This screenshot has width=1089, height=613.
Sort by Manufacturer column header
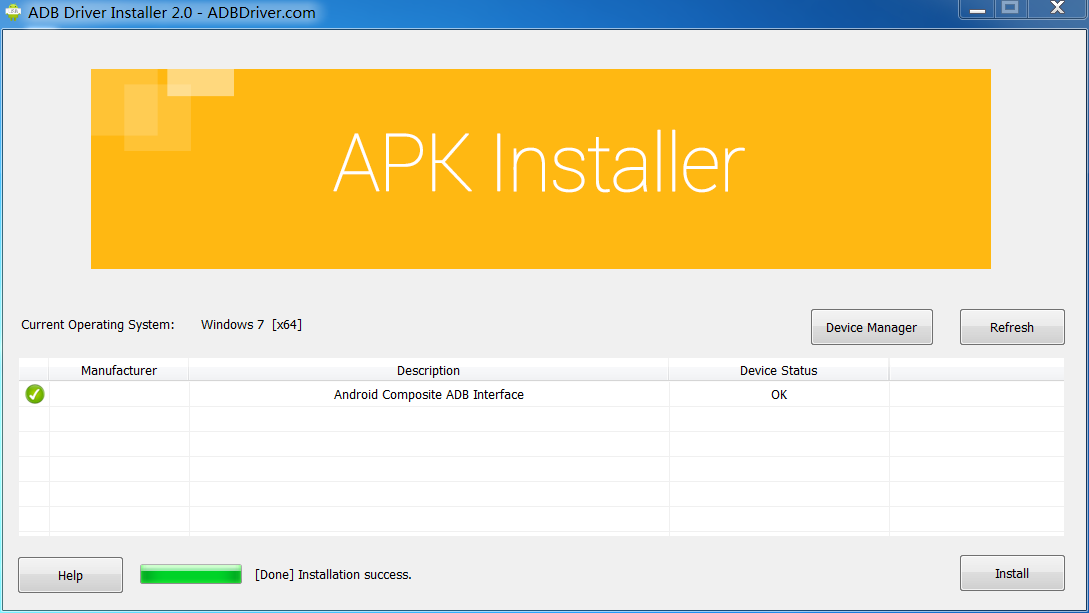(x=119, y=370)
